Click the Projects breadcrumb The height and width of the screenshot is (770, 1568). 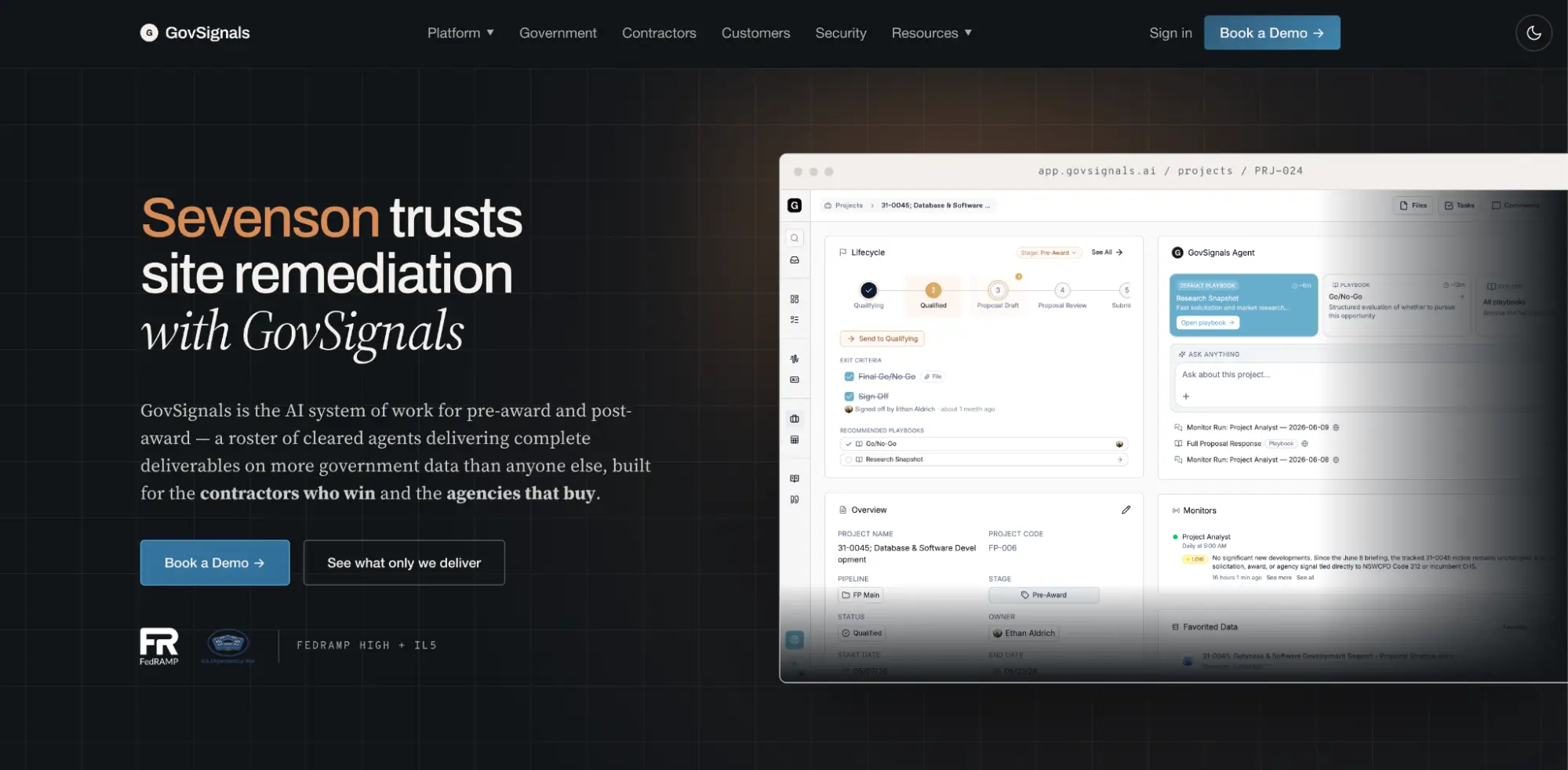[843, 205]
